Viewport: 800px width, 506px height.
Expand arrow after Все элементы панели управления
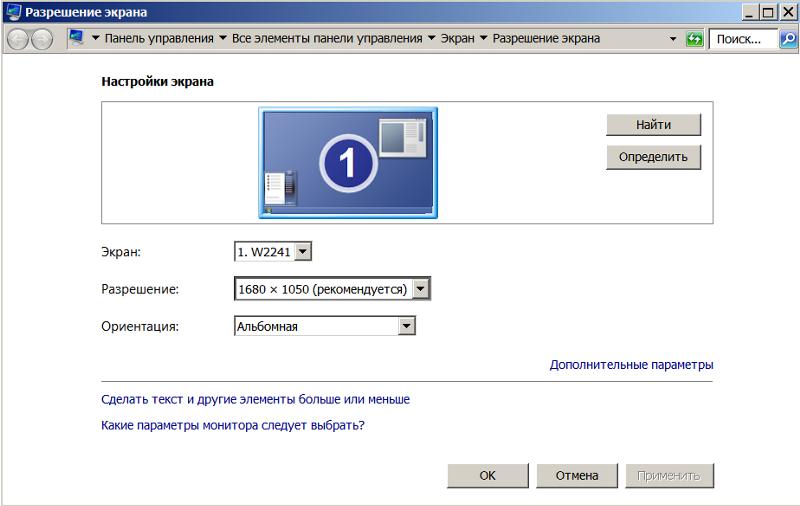click(x=432, y=38)
